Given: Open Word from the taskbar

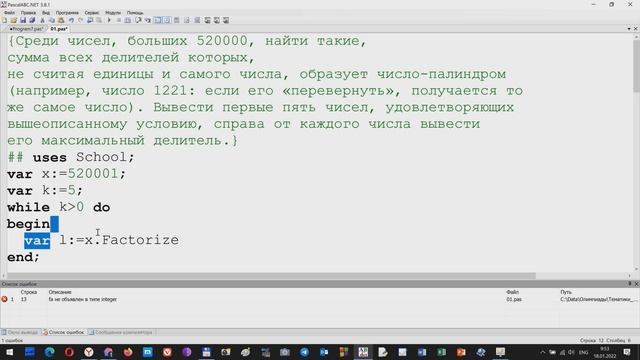Looking at the screenshot, I should tap(422, 352).
